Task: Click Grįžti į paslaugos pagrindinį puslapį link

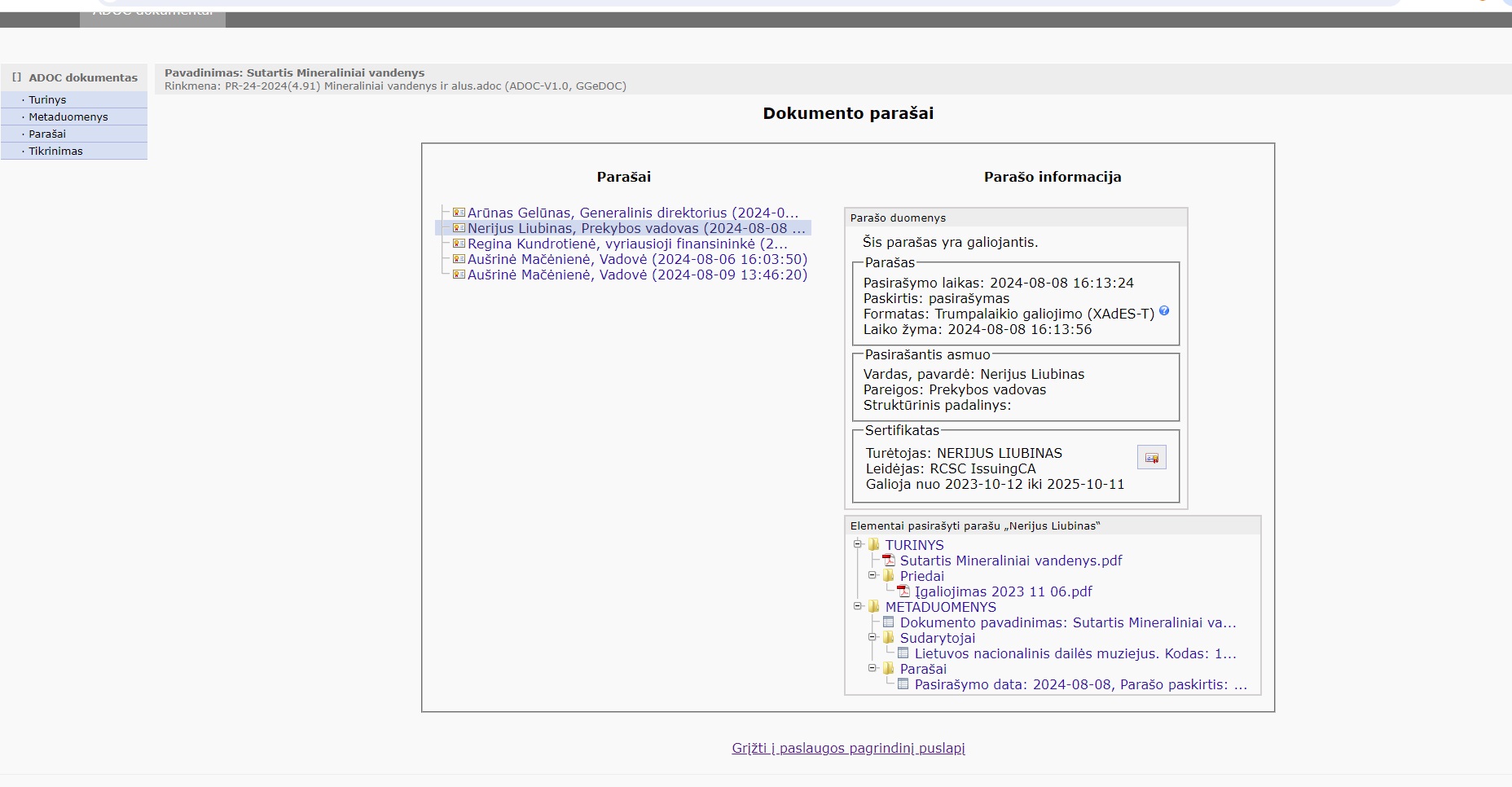Action: (848, 748)
